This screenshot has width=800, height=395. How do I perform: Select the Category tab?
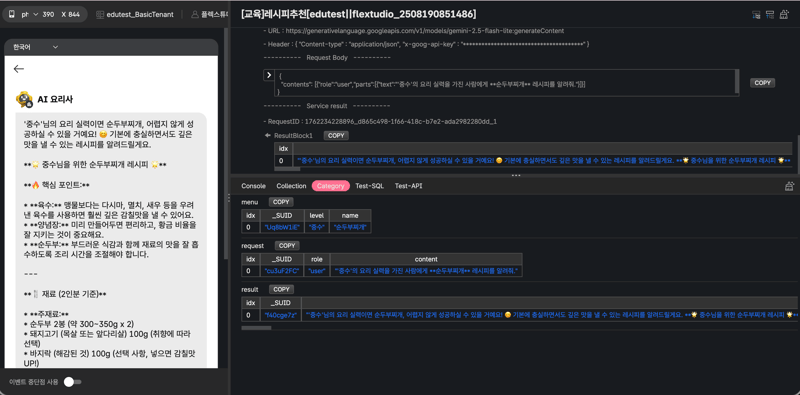coord(331,186)
